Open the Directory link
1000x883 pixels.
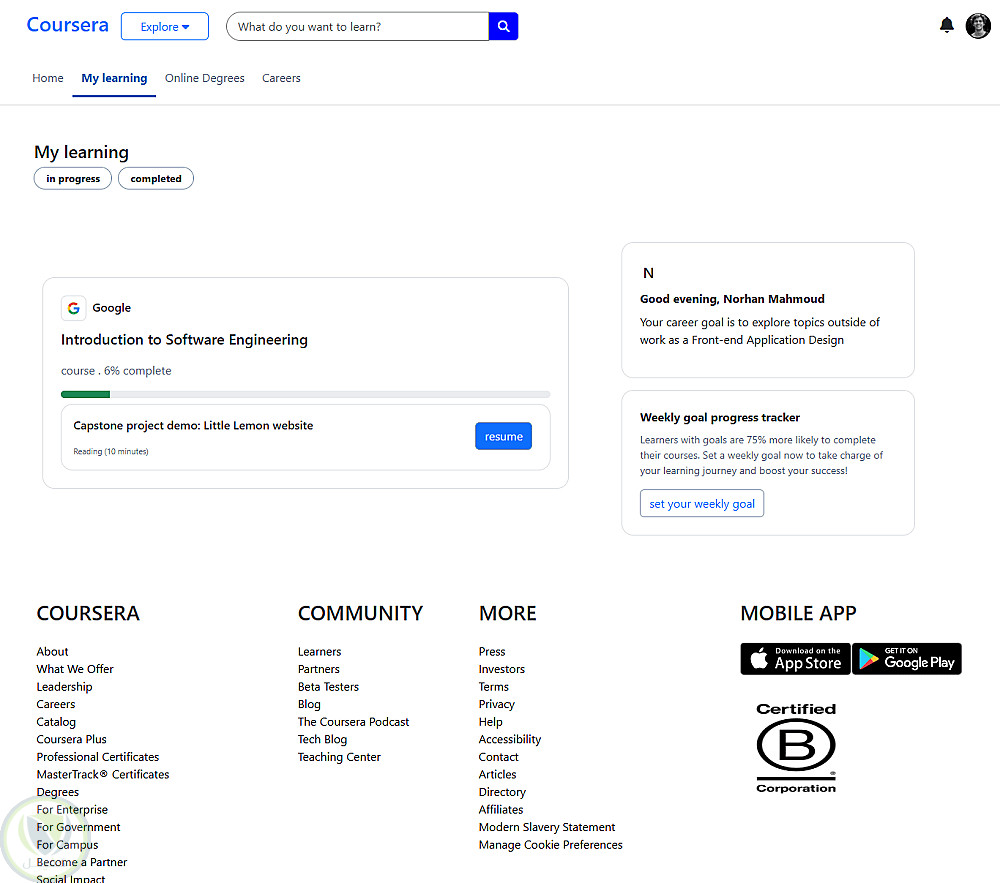pos(503,792)
